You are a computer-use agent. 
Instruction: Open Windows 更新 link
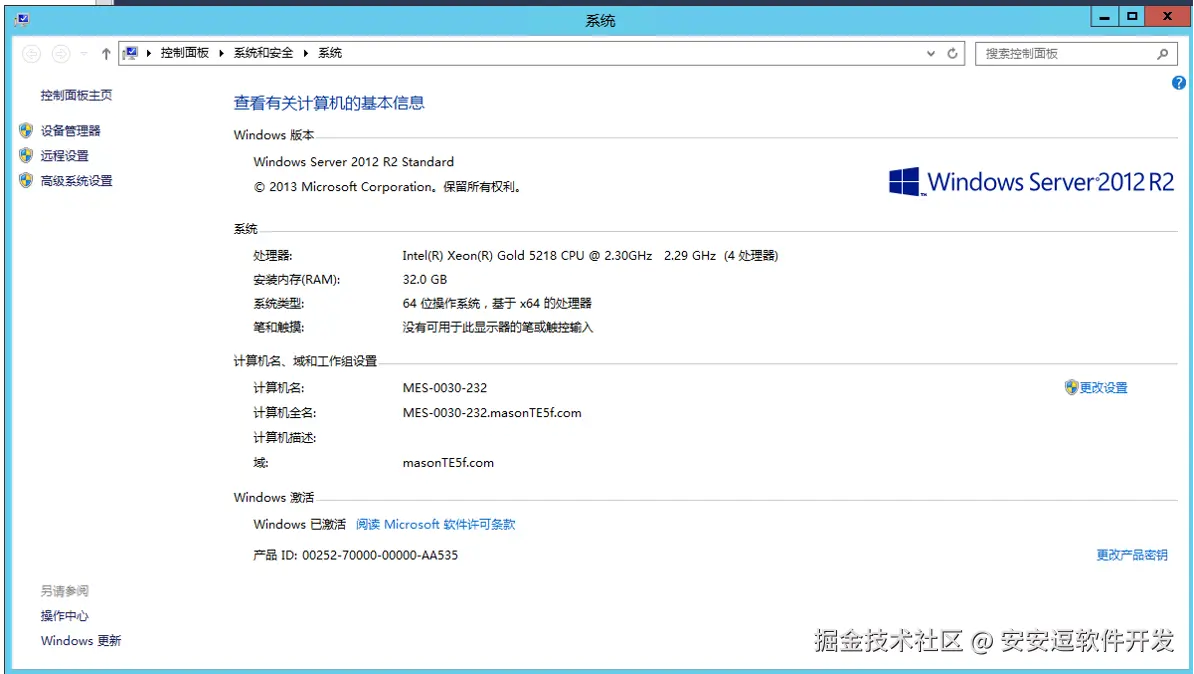[81, 640]
